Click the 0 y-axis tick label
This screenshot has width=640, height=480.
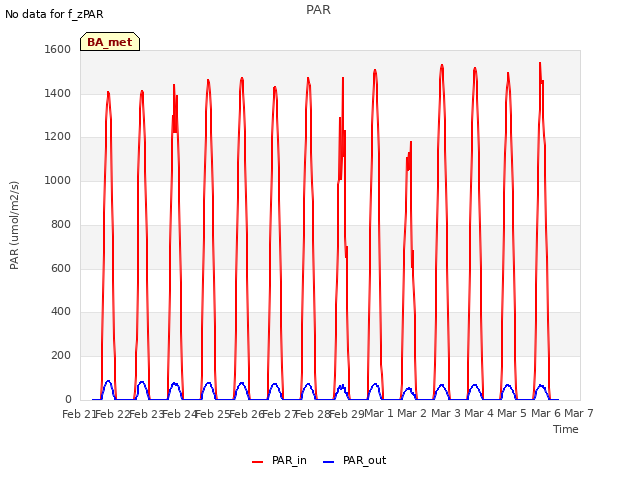pos(68,399)
